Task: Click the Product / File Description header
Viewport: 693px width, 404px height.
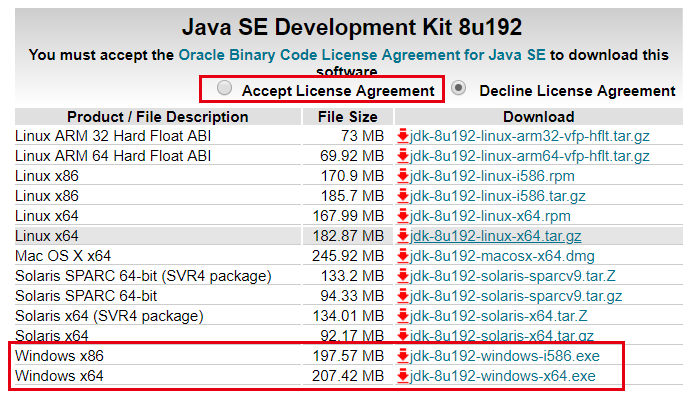Action: click(x=158, y=117)
